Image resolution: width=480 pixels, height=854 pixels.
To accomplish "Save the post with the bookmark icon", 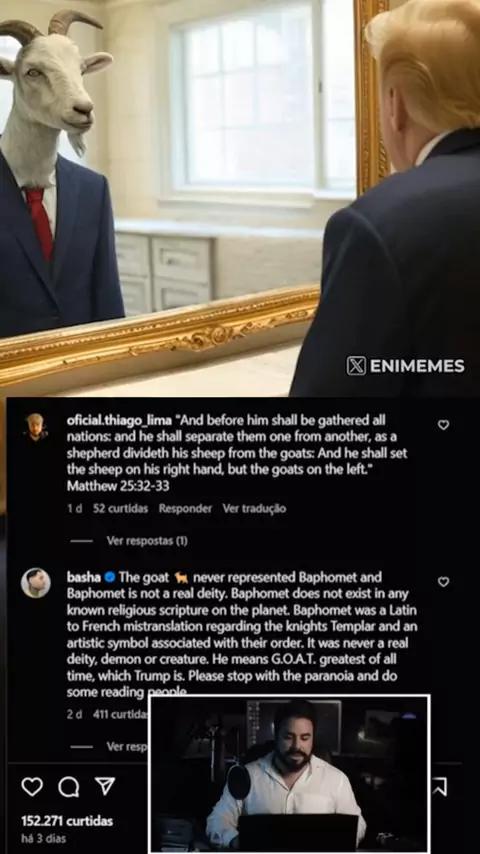I will (x=440, y=786).
